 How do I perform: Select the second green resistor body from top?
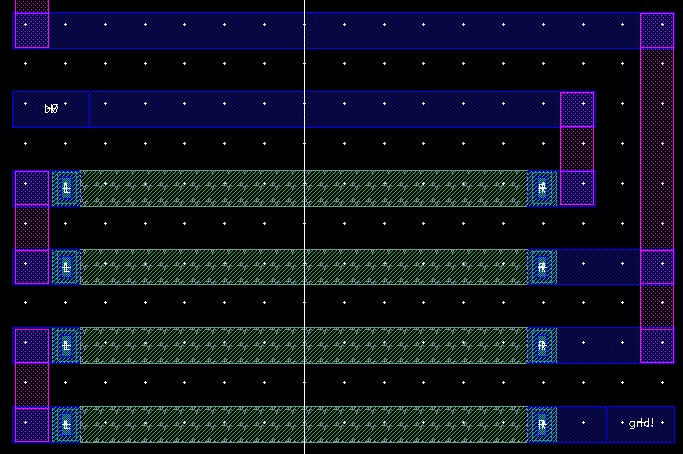304,267
